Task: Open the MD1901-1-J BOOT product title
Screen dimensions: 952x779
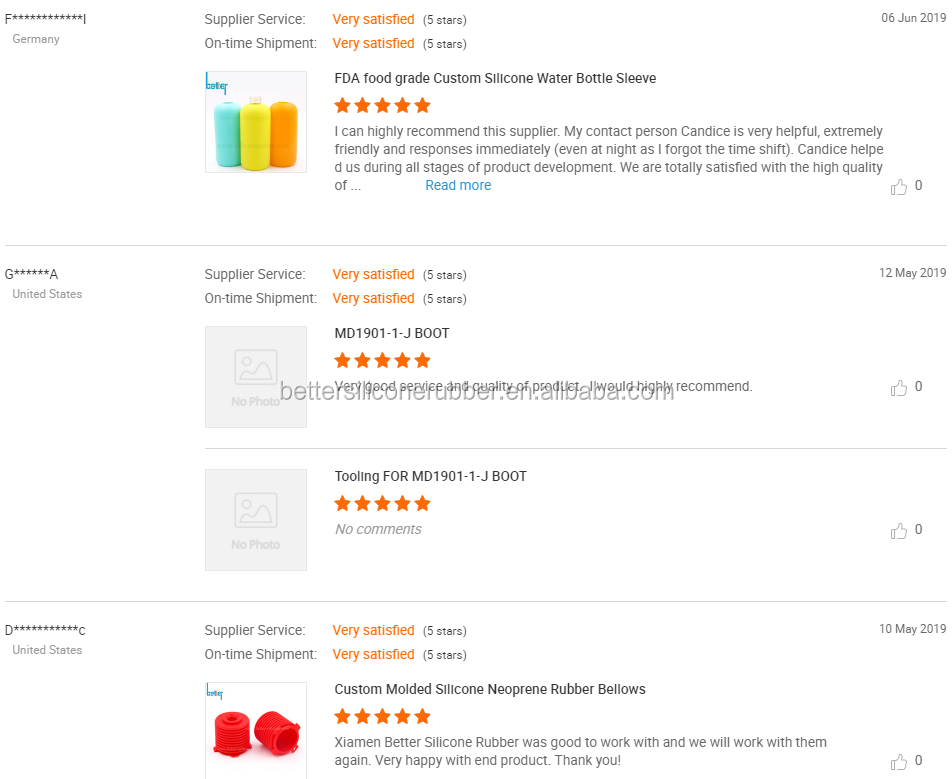Action: point(392,333)
